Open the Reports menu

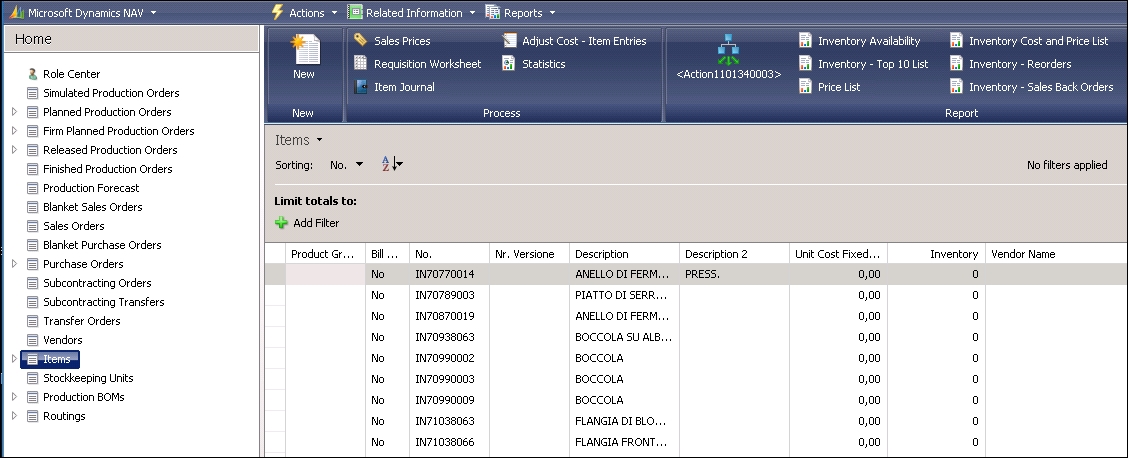[521, 12]
